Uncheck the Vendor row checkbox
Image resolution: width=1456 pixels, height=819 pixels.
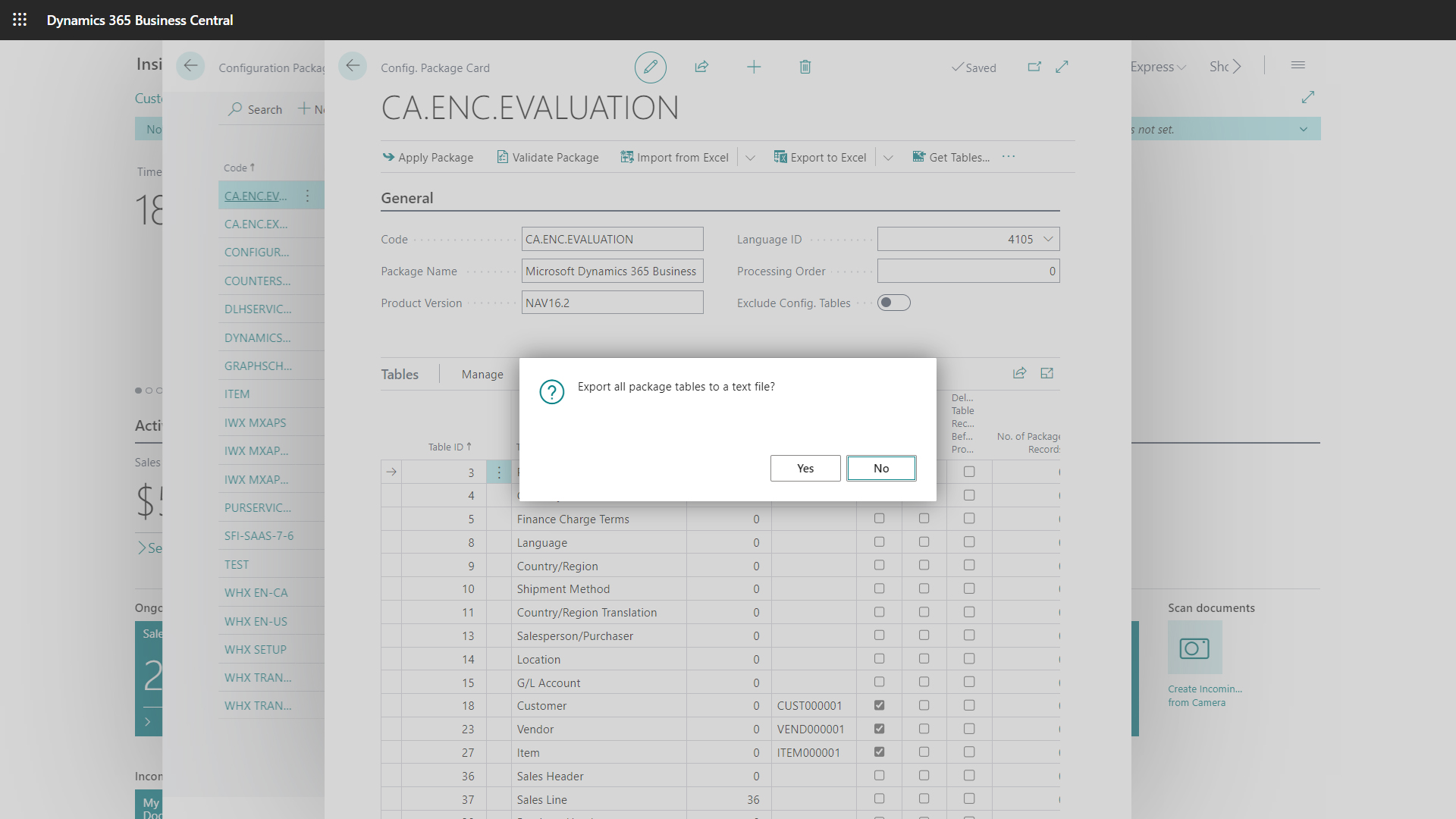pos(879,729)
